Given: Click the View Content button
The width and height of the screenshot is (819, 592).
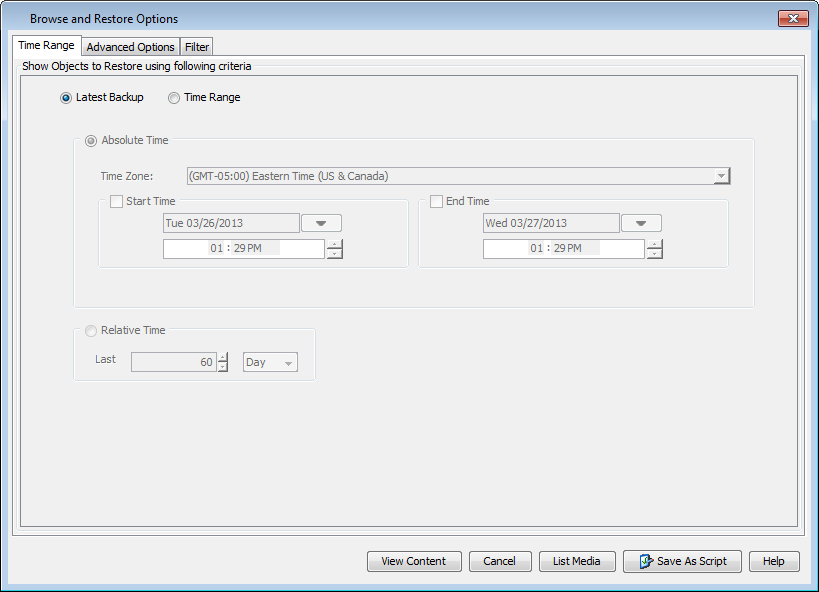Looking at the screenshot, I should [x=413, y=562].
